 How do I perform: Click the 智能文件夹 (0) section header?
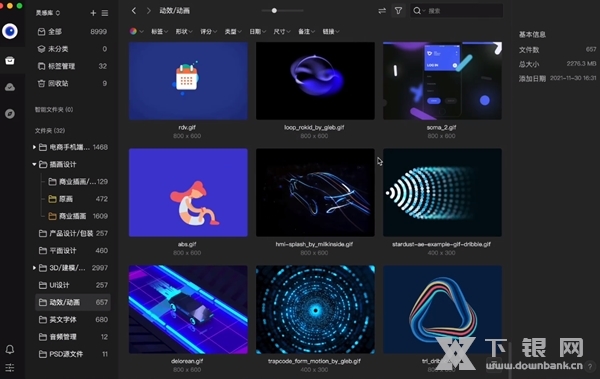(x=54, y=109)
